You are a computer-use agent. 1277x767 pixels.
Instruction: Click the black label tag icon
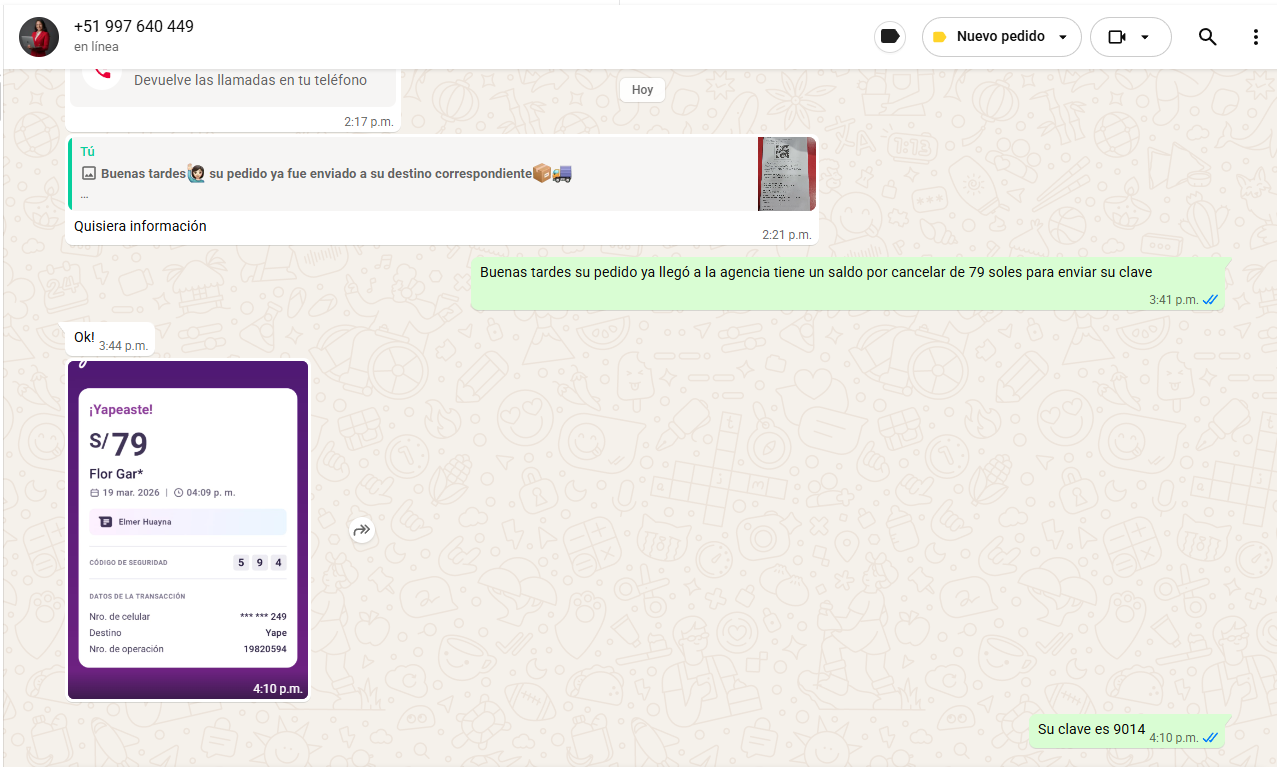tap(889, 37)
